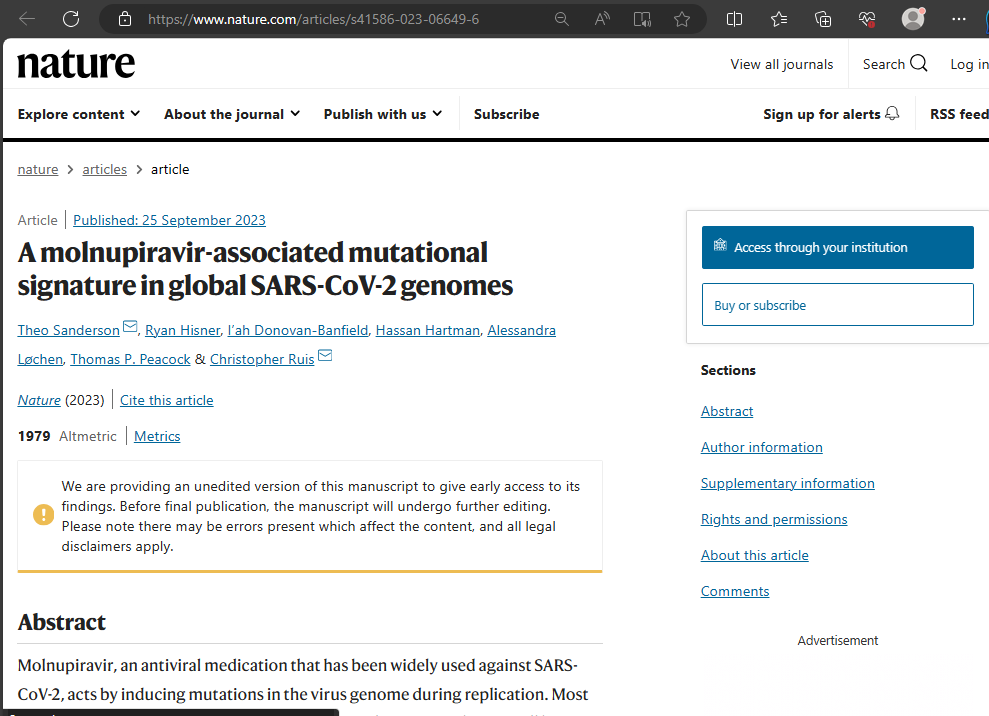Open author Theo Sanderson link
The width and height of the screenshot is (989, 716).
69,331
